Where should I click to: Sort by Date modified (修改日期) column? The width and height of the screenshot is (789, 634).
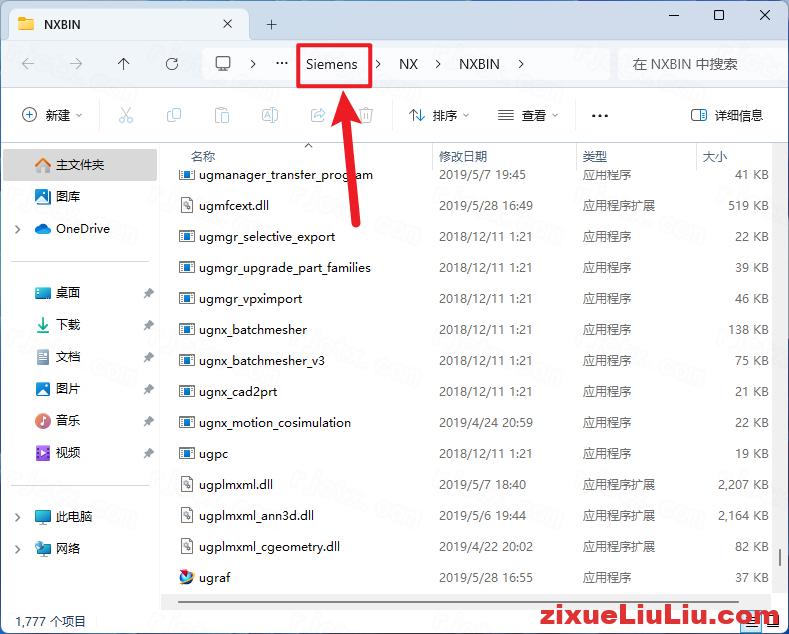pyautogui.click(x=463, y=156)
